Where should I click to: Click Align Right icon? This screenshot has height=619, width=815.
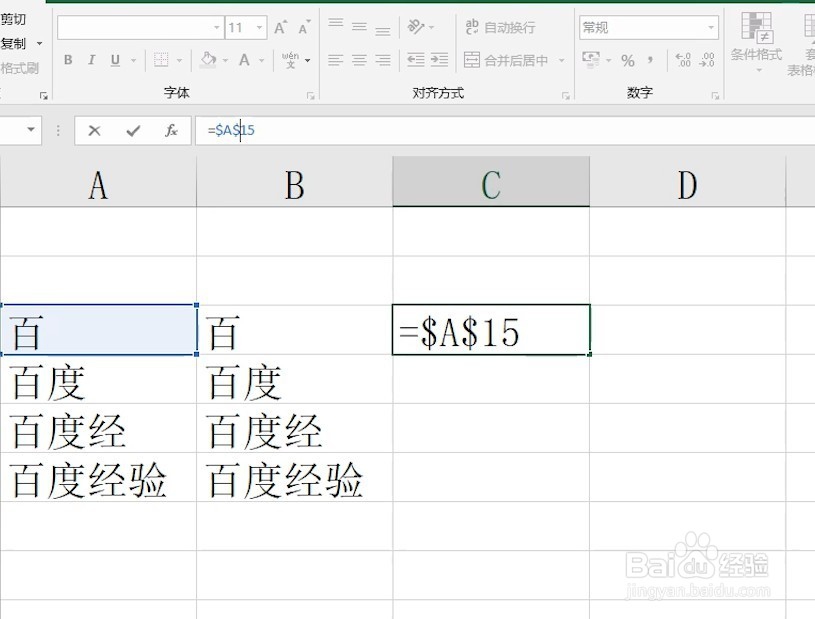(x=383, y=60)
